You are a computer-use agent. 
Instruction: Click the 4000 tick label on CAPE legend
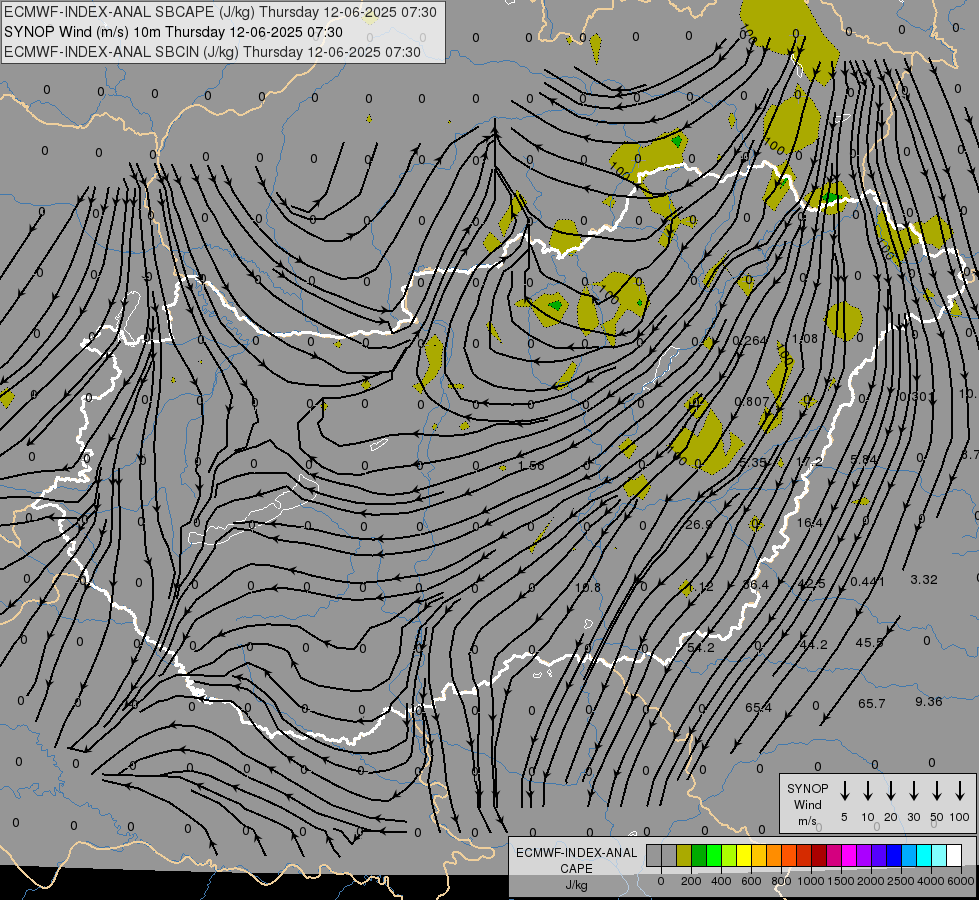tap(930, 881)
